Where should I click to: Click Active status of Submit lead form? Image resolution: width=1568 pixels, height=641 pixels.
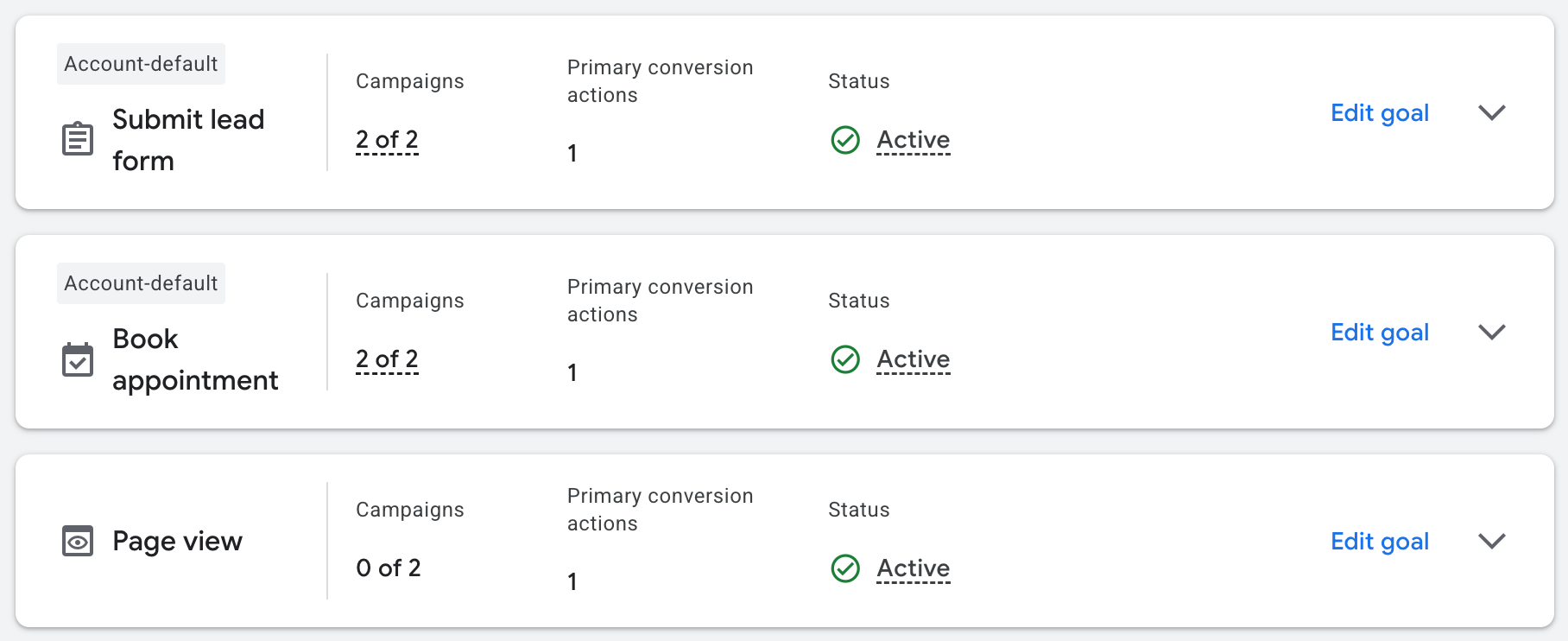point(914,140)
